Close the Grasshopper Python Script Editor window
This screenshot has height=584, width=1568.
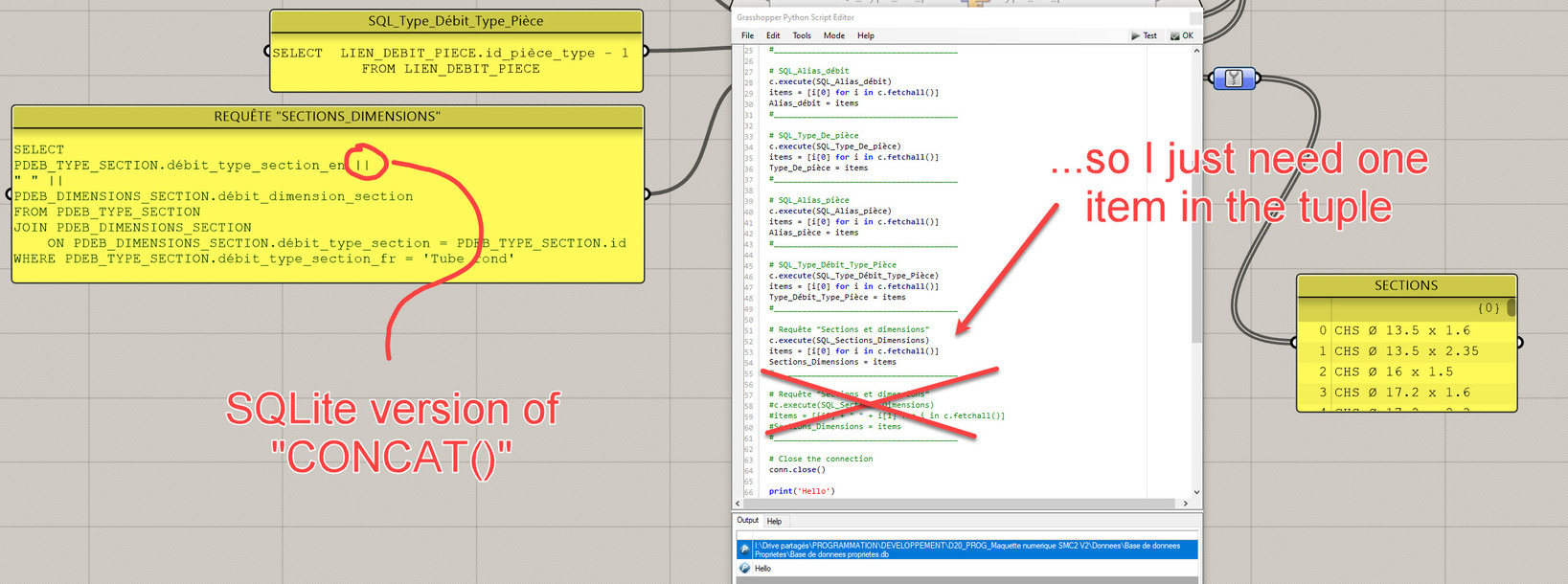pyautogui.click(x=1194, y=17)
